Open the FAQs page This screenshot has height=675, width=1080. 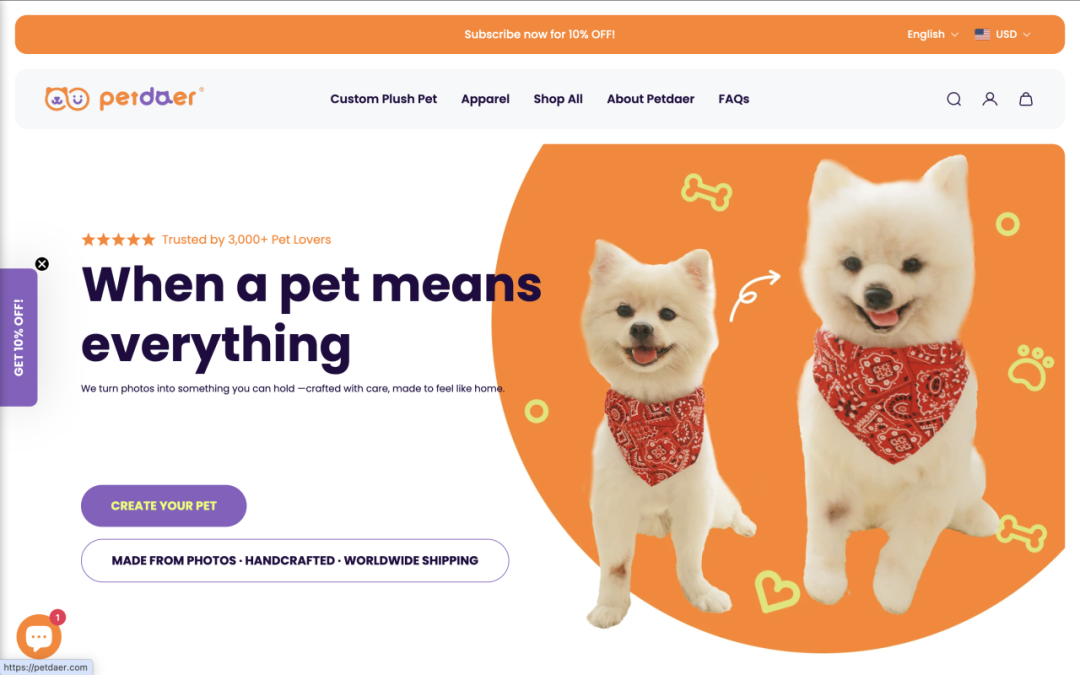pyautogui.click(x=734, y=99)
